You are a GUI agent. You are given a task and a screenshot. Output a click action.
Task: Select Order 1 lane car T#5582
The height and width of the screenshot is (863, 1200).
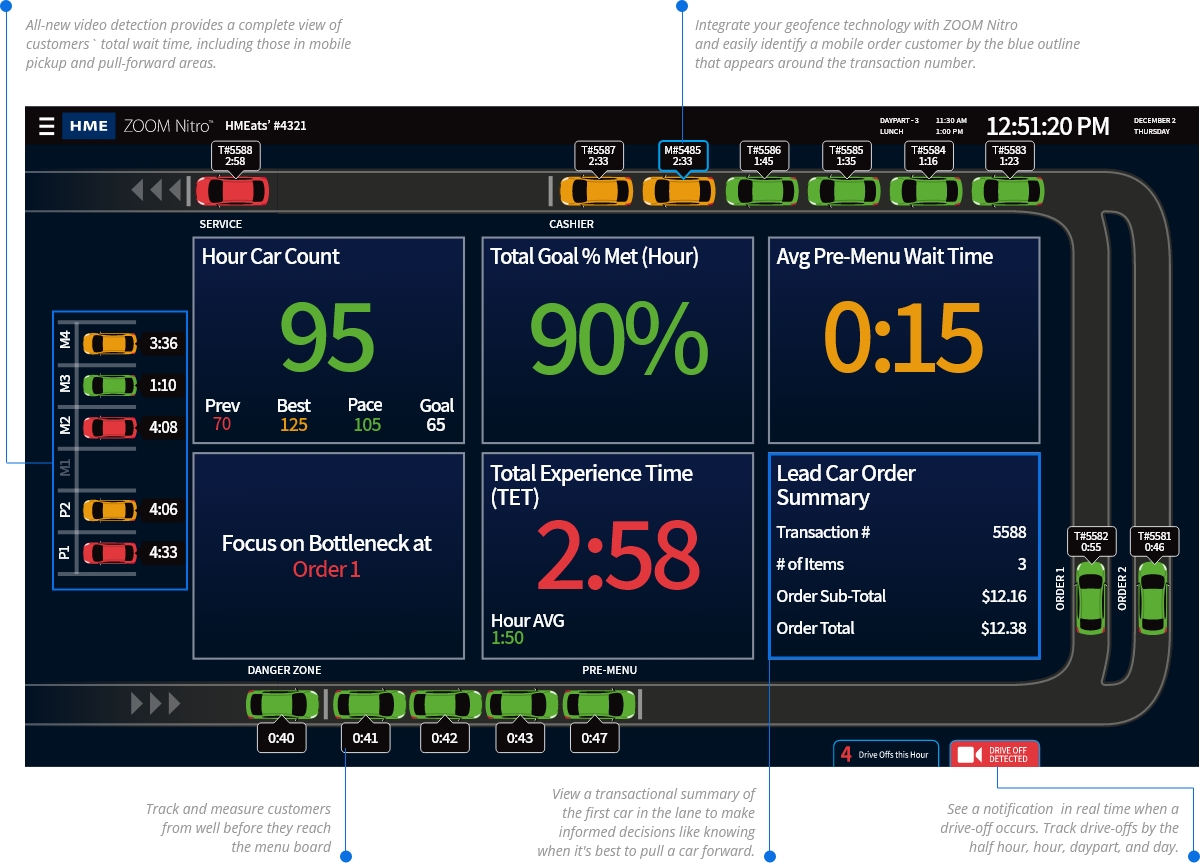(1091, 597)
